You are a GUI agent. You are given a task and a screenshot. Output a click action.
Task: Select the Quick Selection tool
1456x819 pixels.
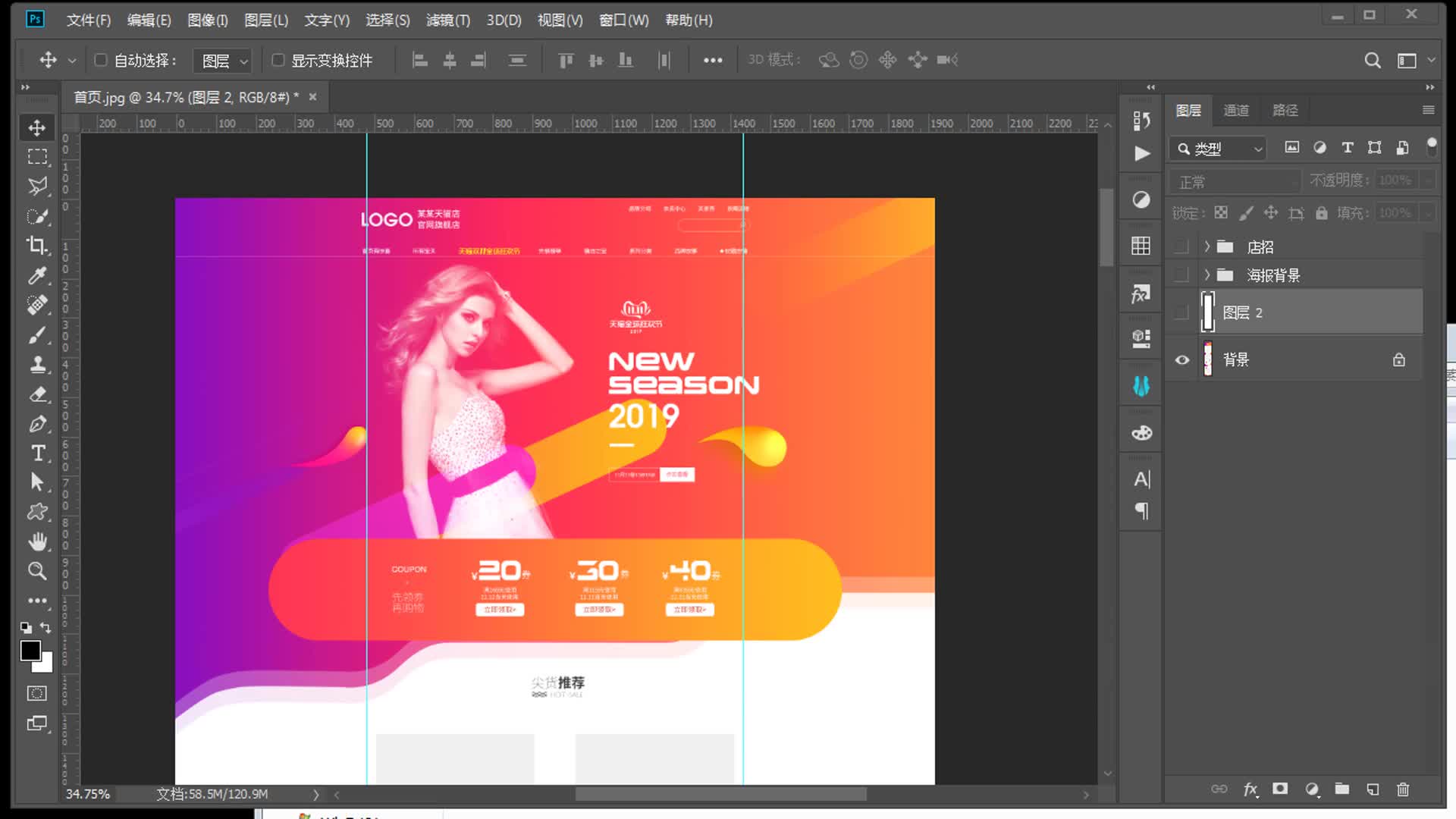point(36,216)
